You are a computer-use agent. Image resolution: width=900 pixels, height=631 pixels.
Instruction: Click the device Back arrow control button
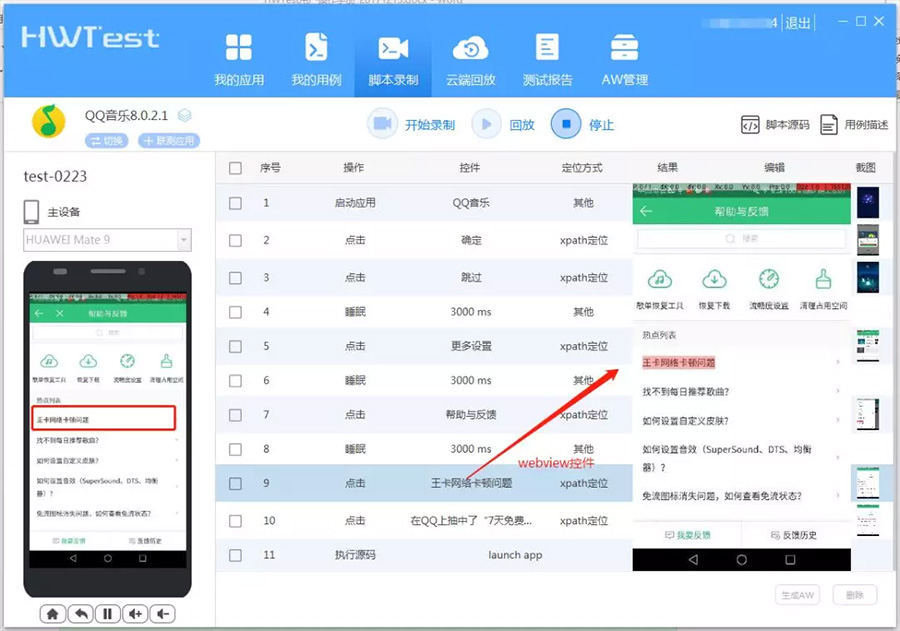(x=80, y=614)
